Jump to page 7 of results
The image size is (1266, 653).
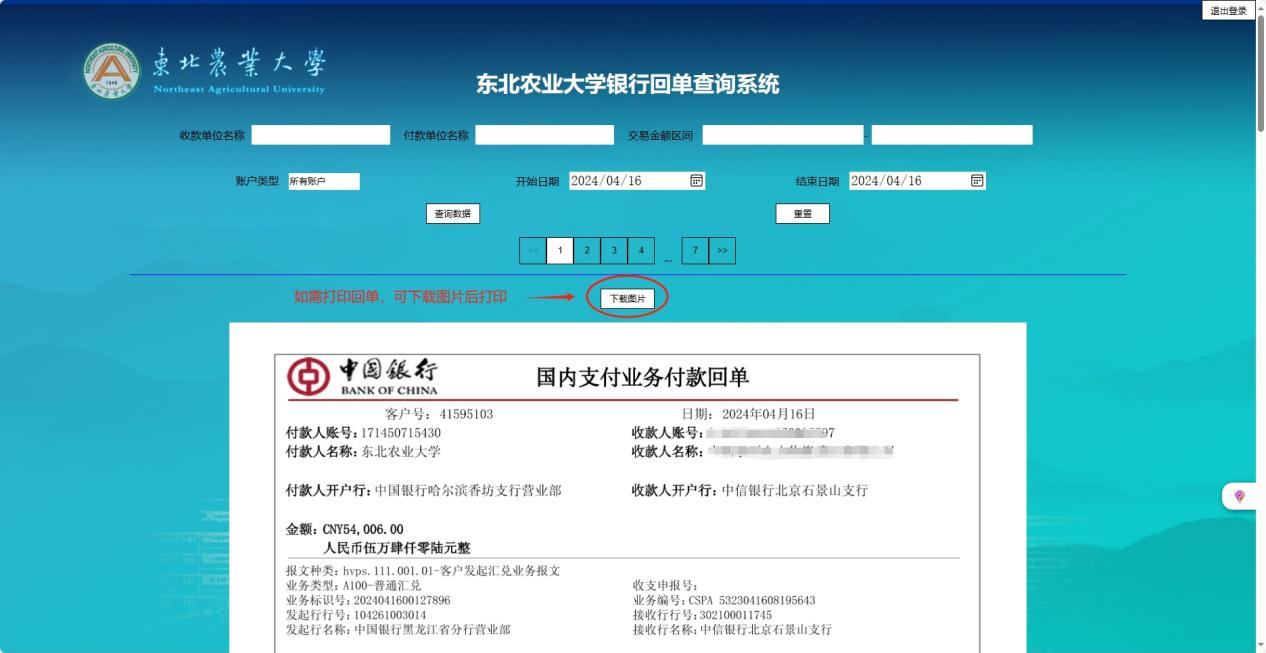click(x=695, y=251)
